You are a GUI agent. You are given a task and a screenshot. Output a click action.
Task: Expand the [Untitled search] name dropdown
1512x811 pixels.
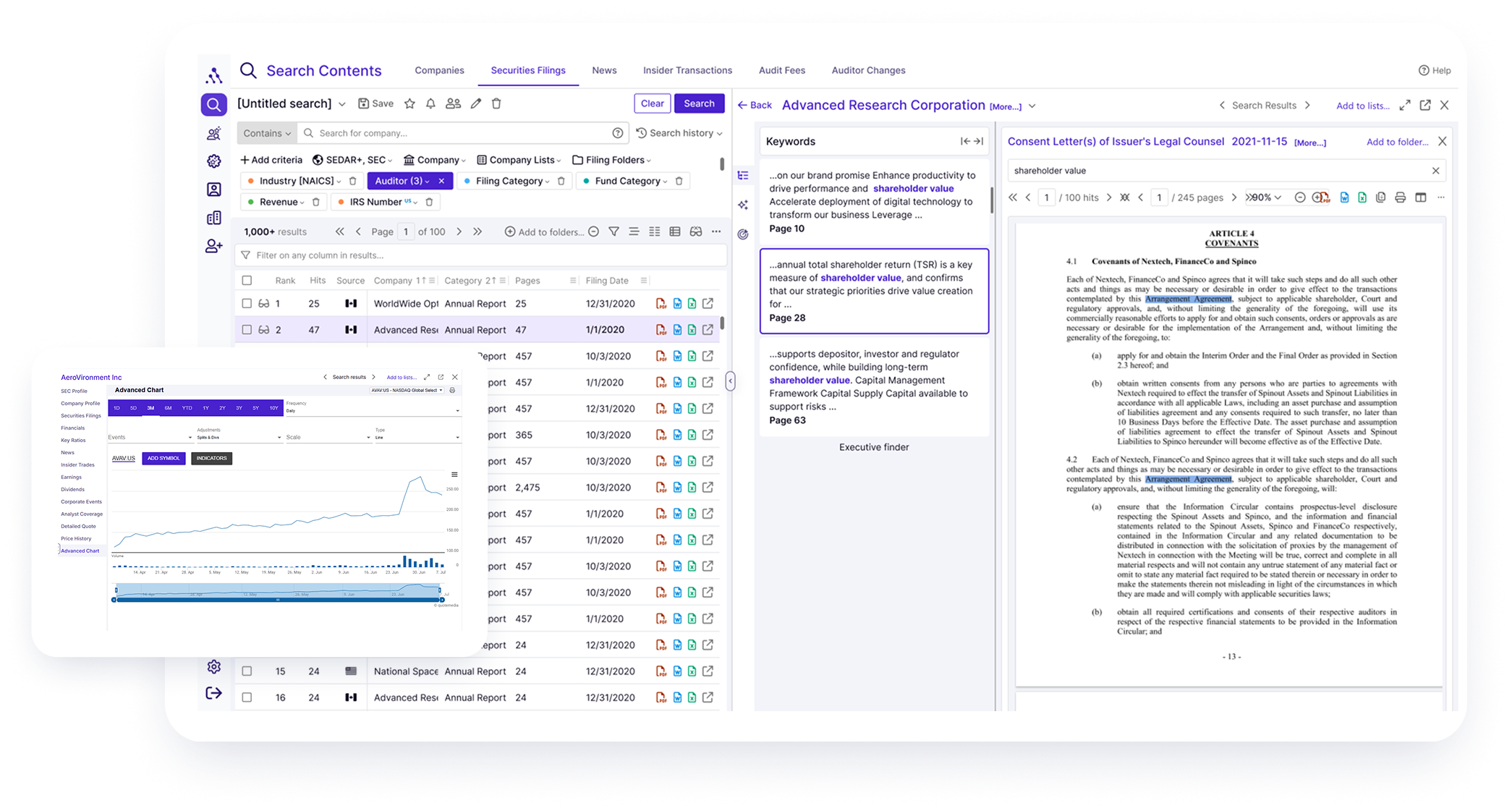342,104
